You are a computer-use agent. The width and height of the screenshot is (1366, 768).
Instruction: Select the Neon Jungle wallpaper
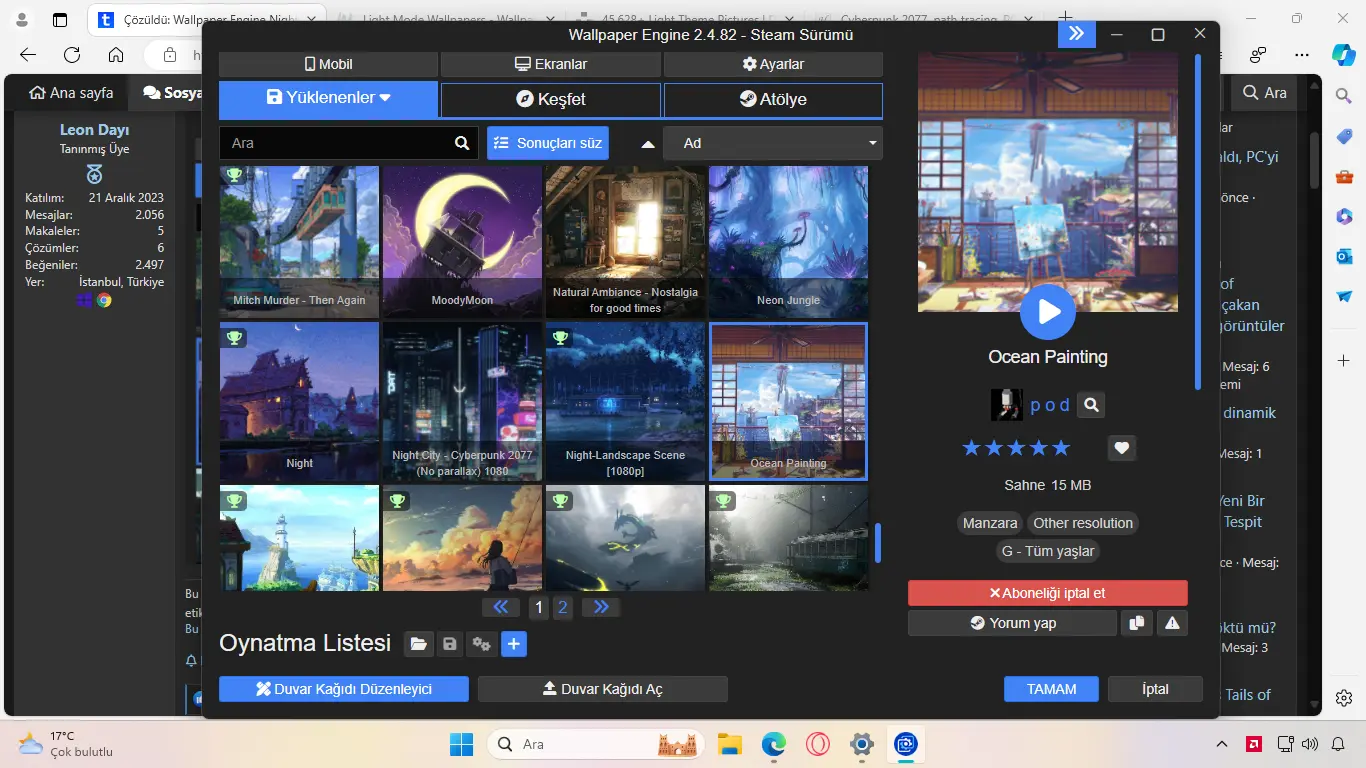[788, 242]
